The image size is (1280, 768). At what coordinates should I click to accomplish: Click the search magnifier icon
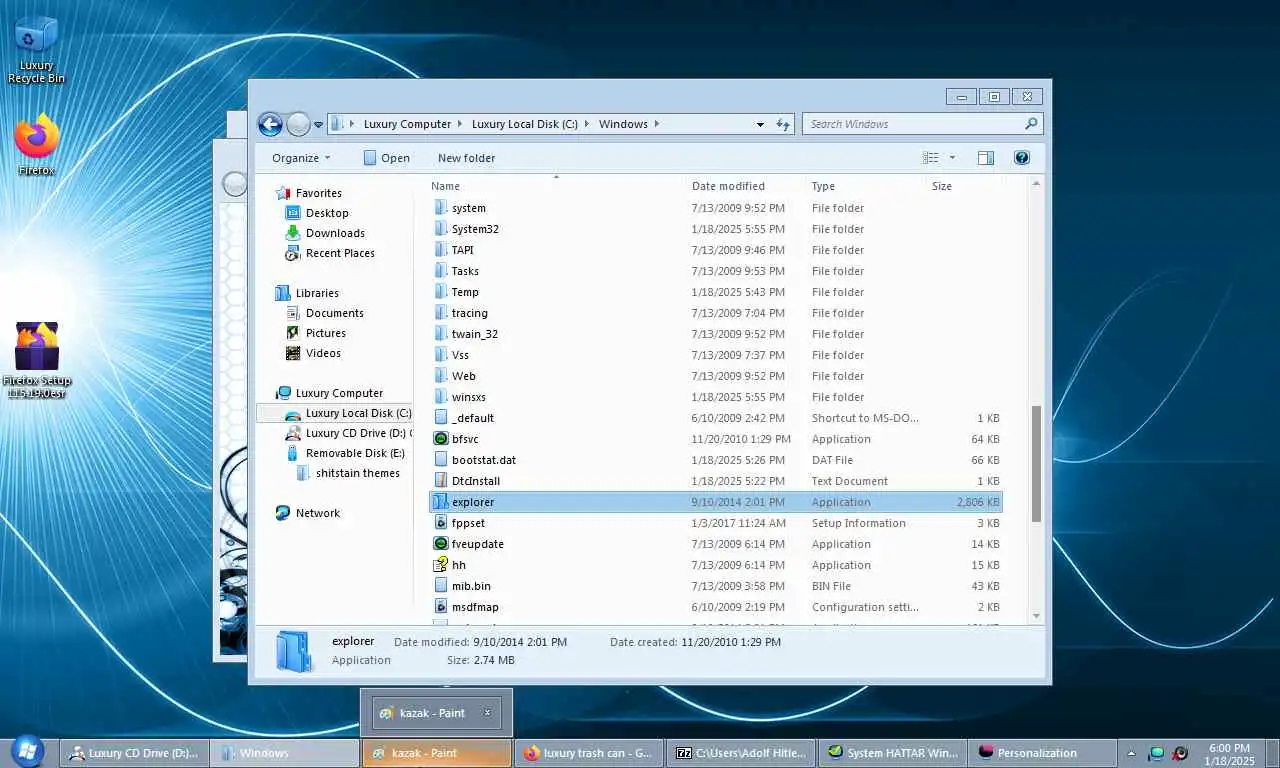coord(1031,124)
